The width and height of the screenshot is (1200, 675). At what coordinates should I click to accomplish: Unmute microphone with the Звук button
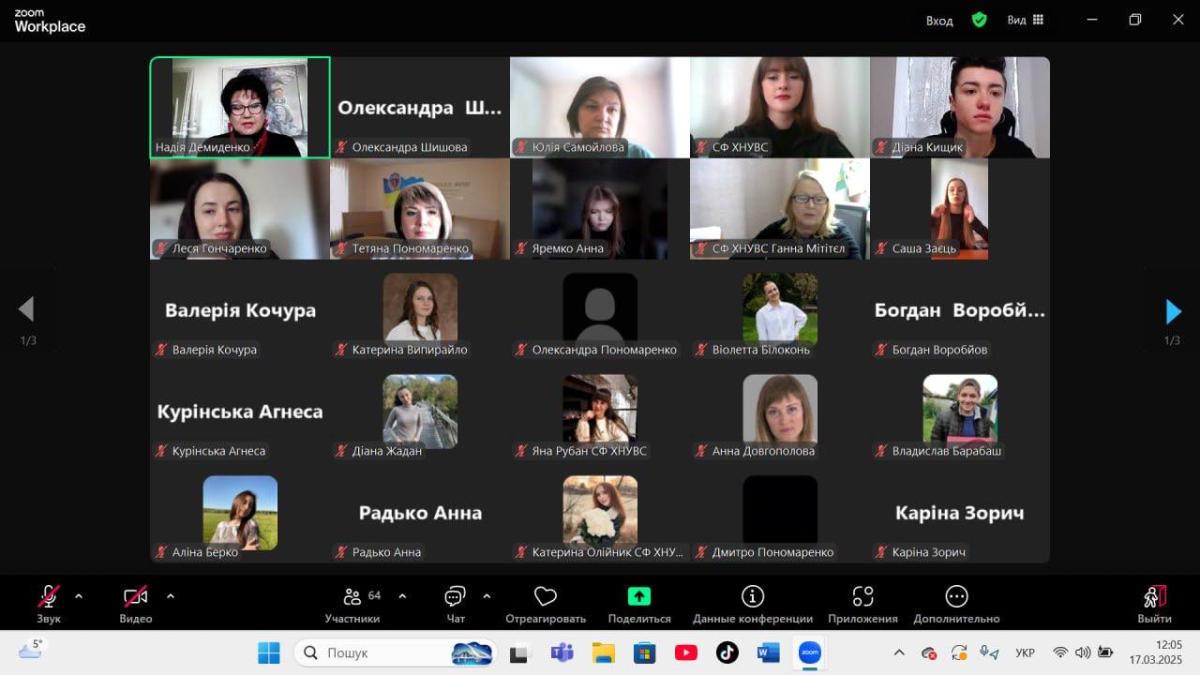pos(48,598)
